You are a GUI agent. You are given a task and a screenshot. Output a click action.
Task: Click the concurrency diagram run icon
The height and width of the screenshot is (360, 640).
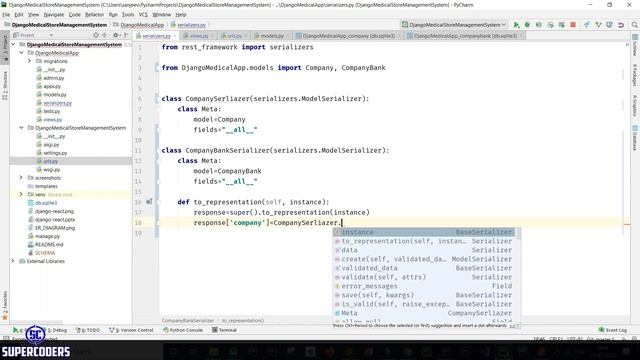[x=562, y=25]
